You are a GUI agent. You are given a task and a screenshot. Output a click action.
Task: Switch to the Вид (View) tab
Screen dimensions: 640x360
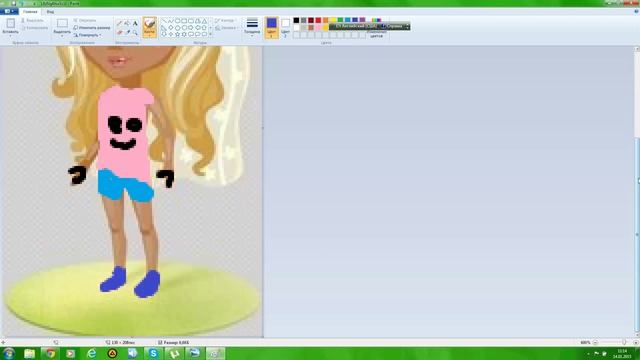point(50,12)
